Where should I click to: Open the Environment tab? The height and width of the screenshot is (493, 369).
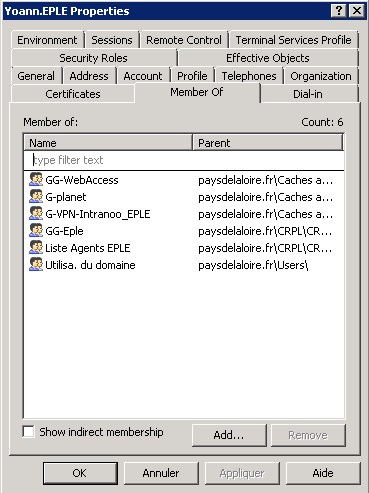47,40
